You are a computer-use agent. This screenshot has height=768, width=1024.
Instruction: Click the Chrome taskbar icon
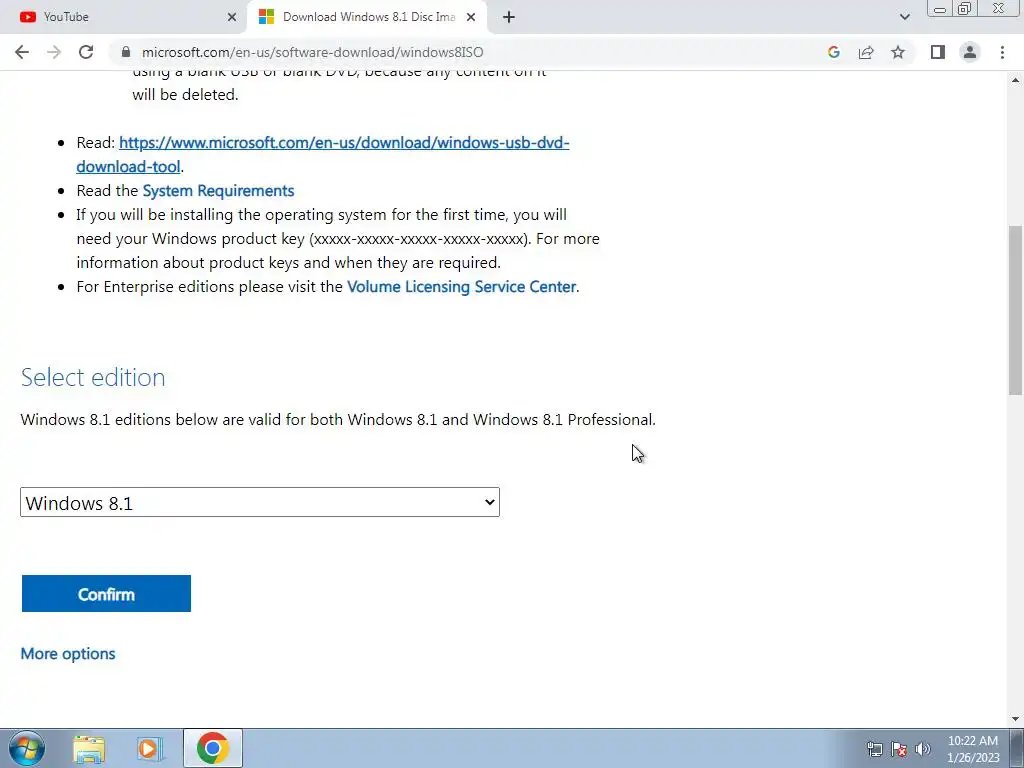[213, 748]
